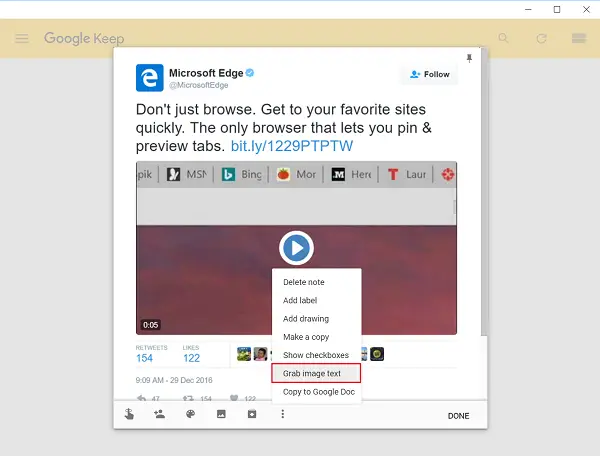Click the verified badge next to Microsoft Edge
600x456 pixels.
click(x=250, y=73)
